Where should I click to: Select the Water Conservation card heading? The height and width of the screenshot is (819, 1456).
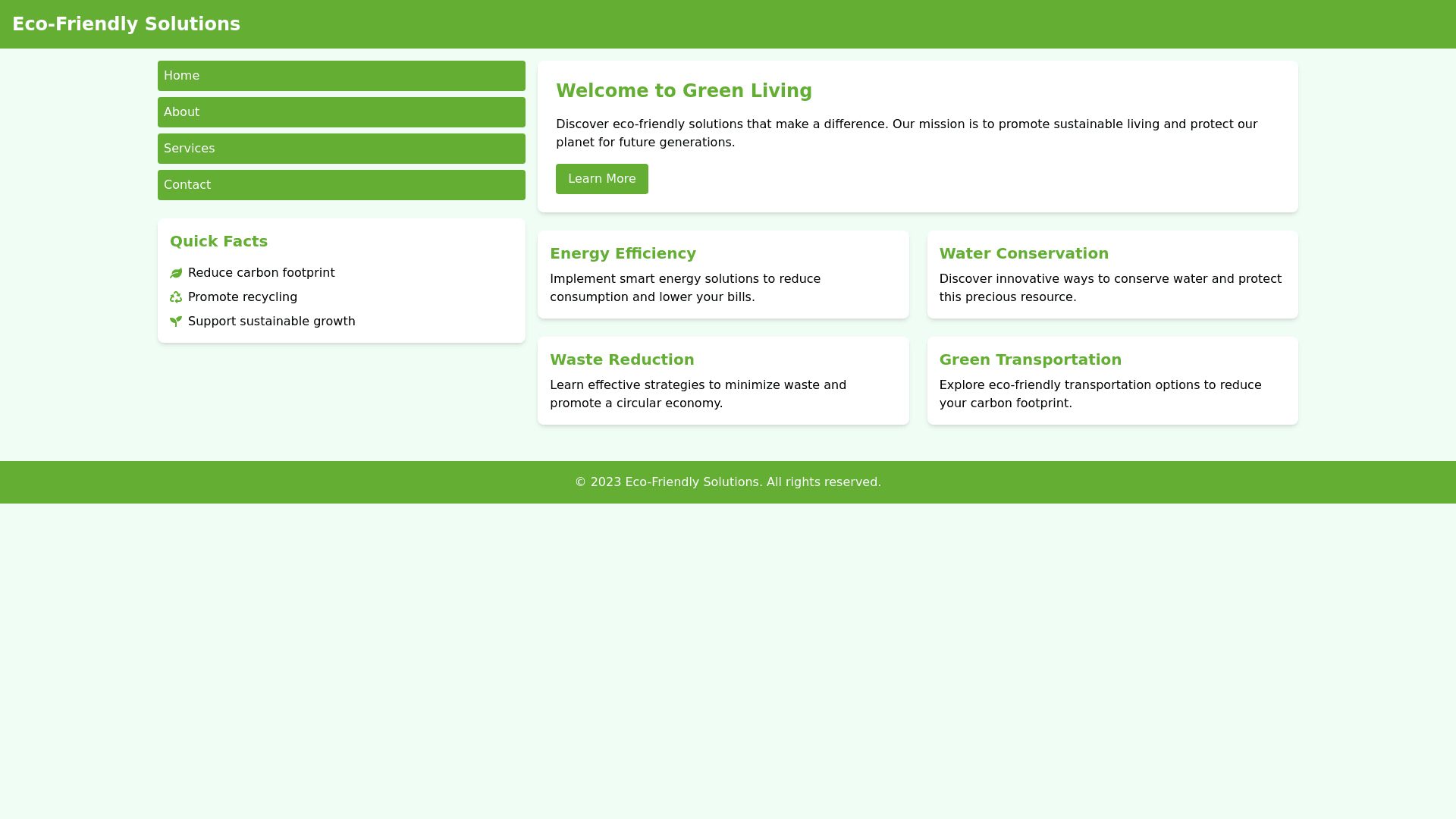(1023, 253)
